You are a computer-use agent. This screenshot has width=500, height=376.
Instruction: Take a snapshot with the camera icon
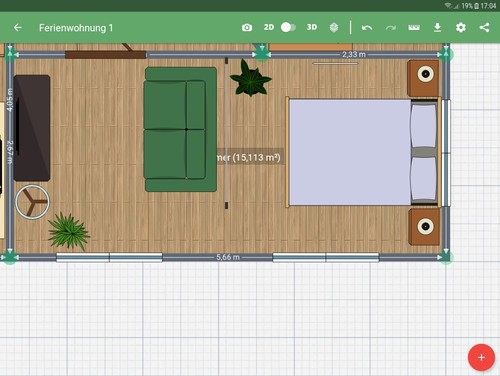[247, 28]
